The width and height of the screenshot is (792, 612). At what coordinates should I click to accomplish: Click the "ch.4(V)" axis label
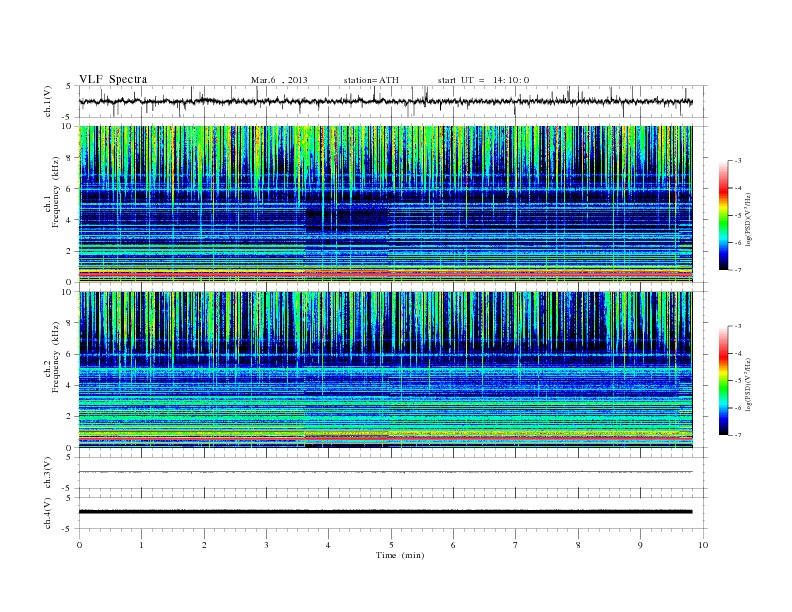(x=47, y=513)
